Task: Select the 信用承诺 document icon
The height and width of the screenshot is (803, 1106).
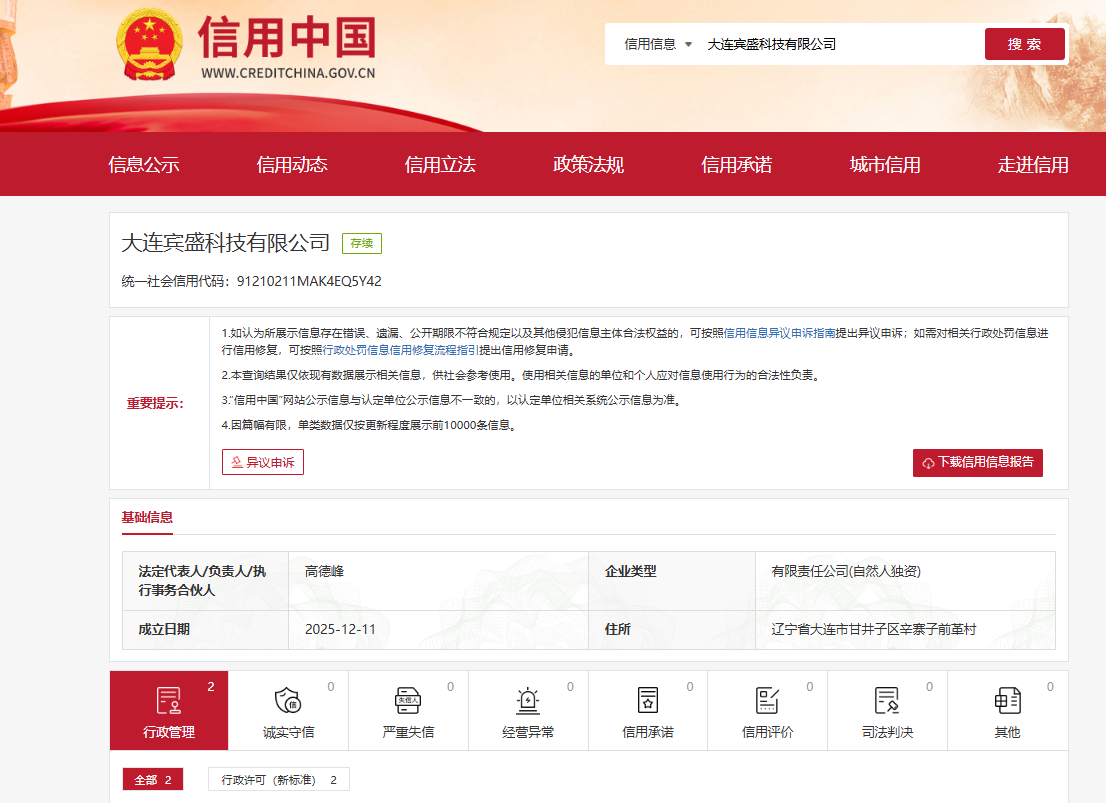Action: pyautogui.click(x=647, y=700)
